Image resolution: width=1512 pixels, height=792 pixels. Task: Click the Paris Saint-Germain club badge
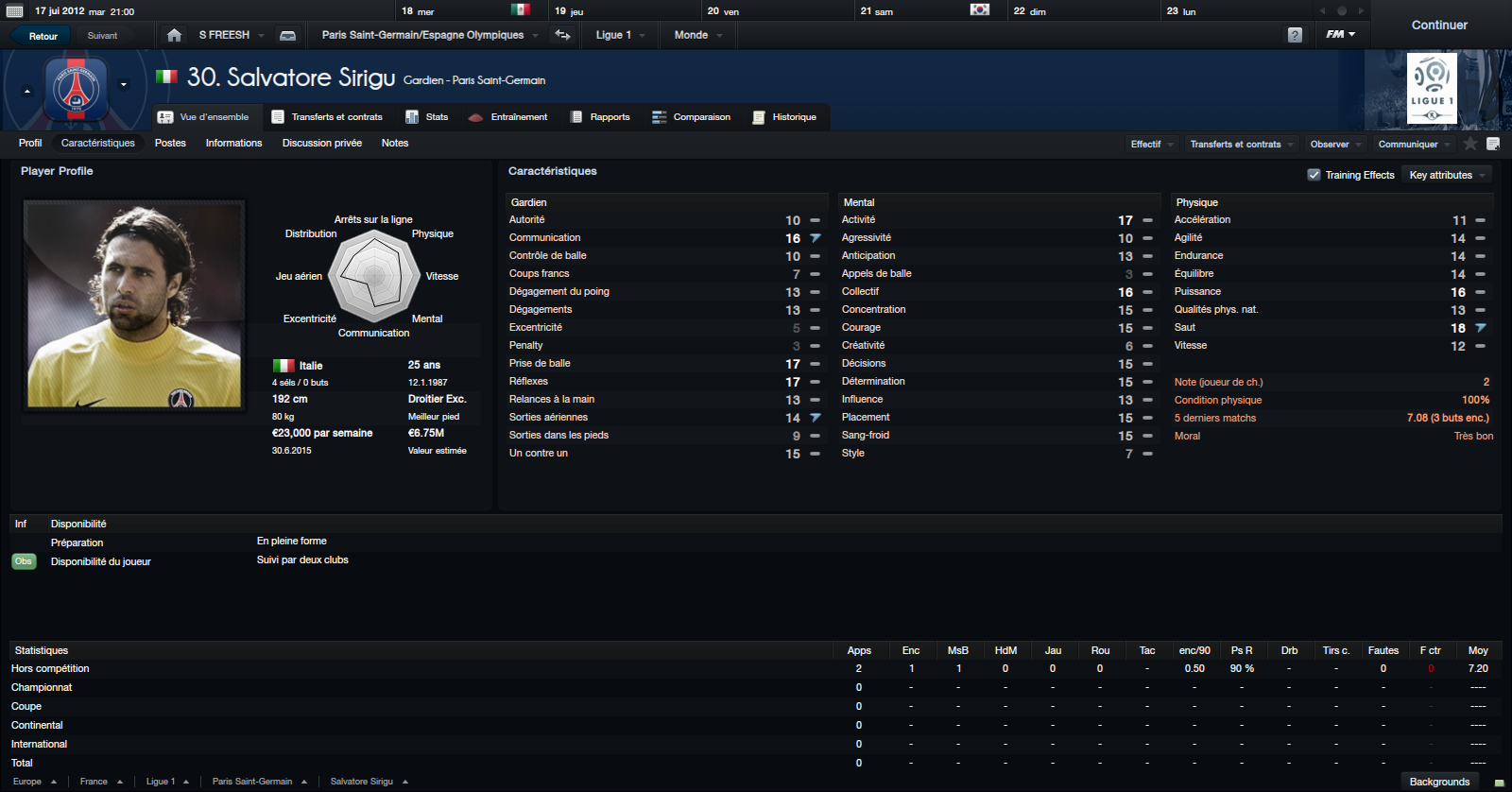pos(76,89)
